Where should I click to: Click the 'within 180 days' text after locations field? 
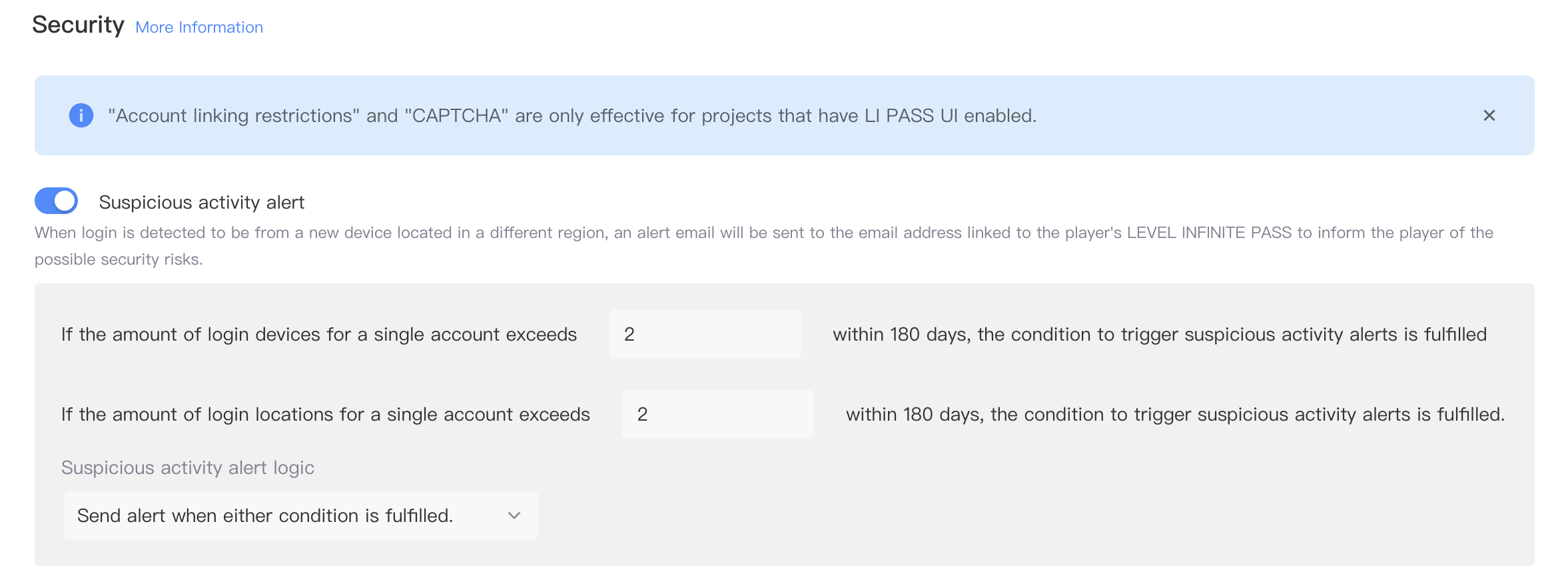(1175, 414)
